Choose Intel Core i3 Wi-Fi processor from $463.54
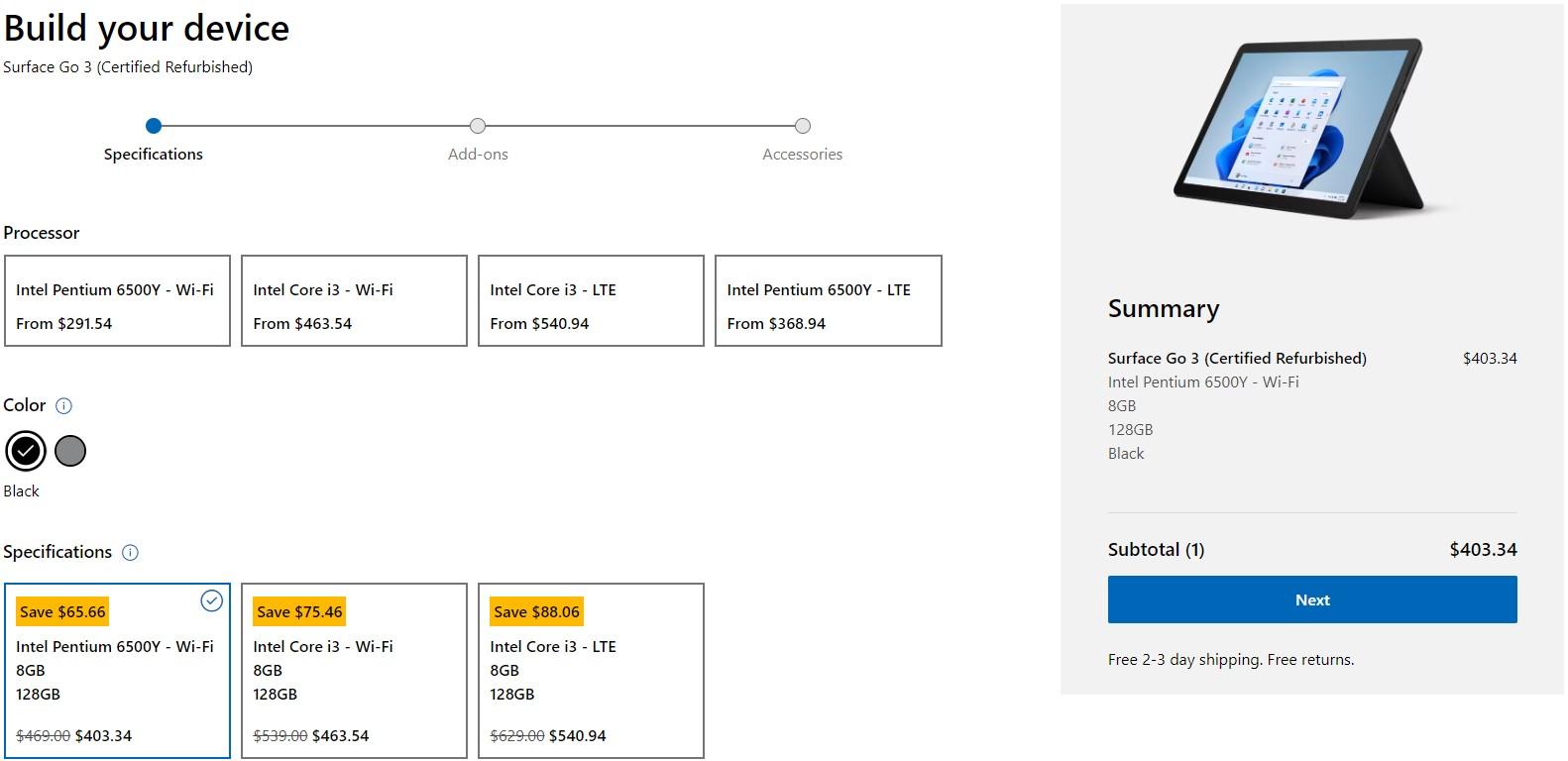This screenshot has width=1568, height=761. tap(354, 301)
